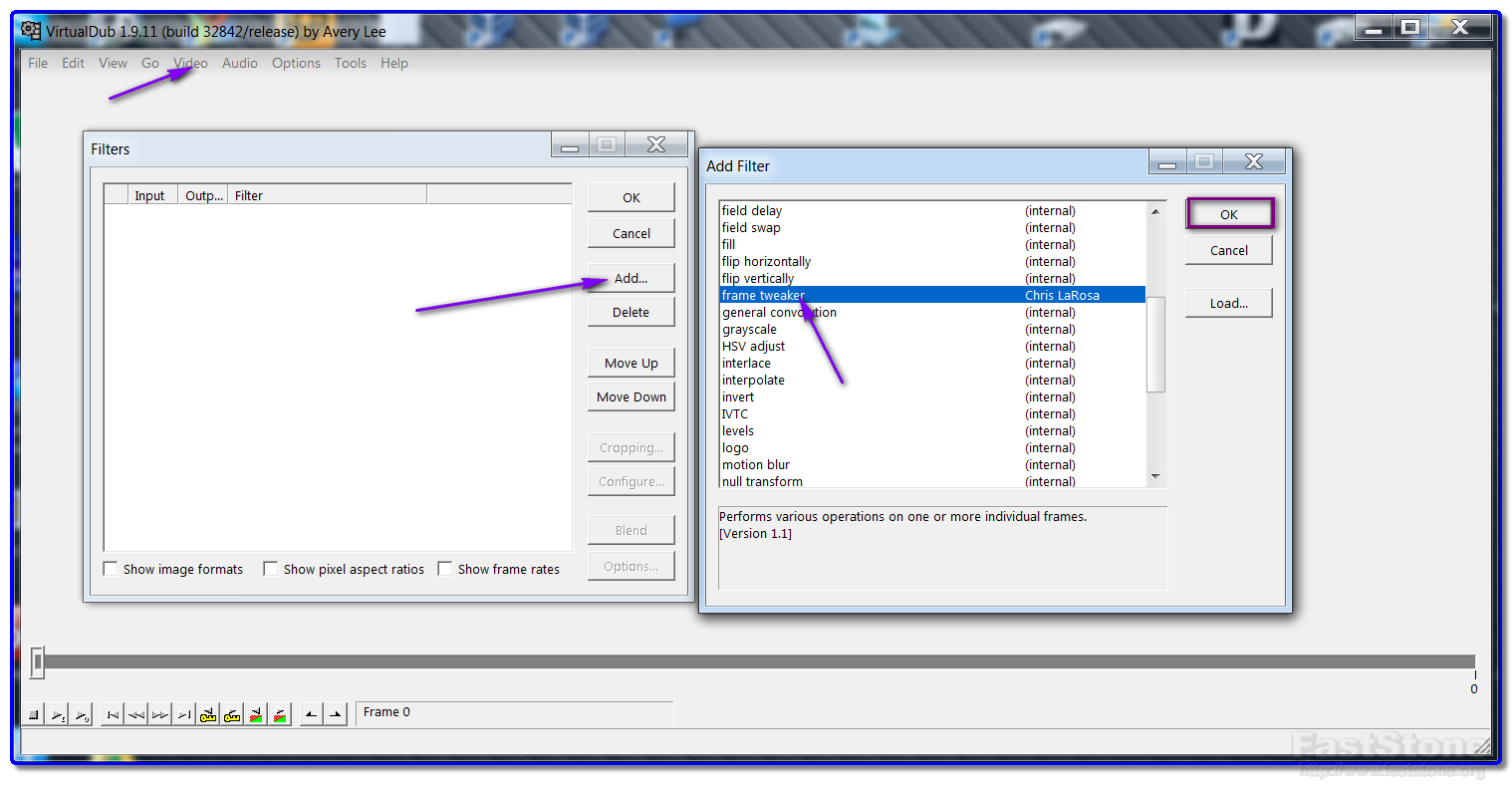Select the 'IVTC' filter
The image size is (1512, 785).
(932, 413)
